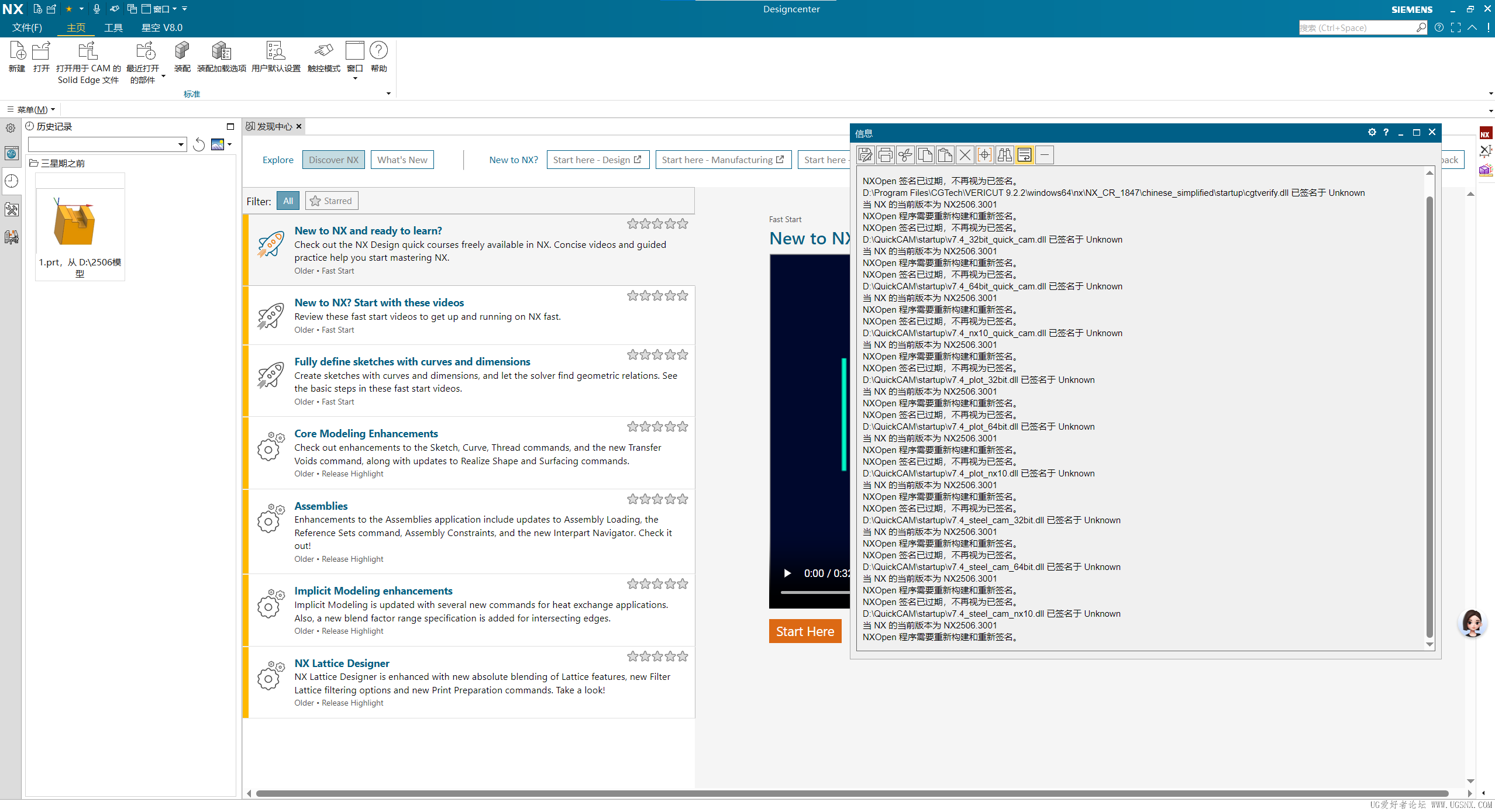The image size is (1495, 812).
Task: Click the dash icon in 信息 toolbar
Action: [x=1045, y=155]
